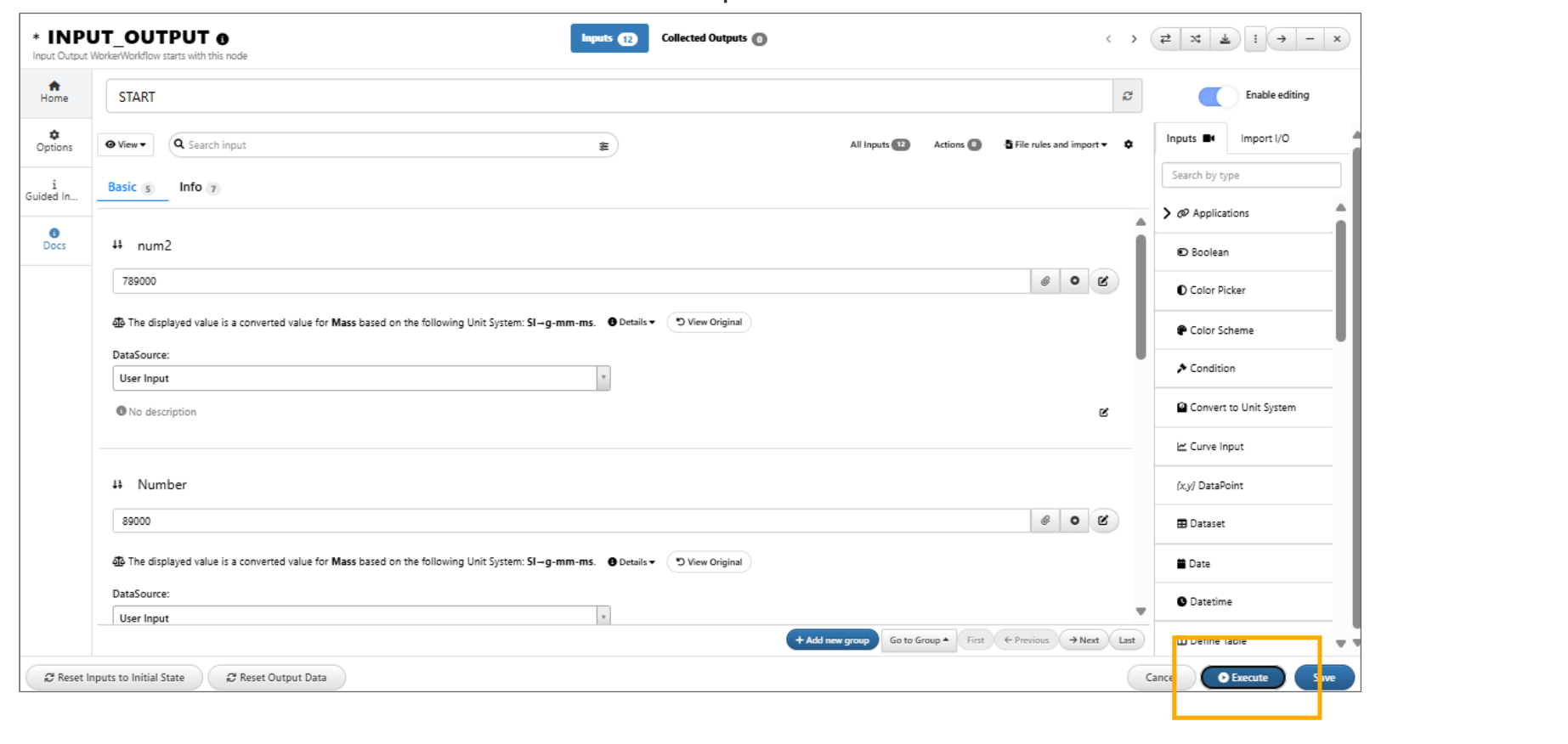Click the circle icon for num2 value
Viewport: 1568px width, 744px height.
(1075, 281)
